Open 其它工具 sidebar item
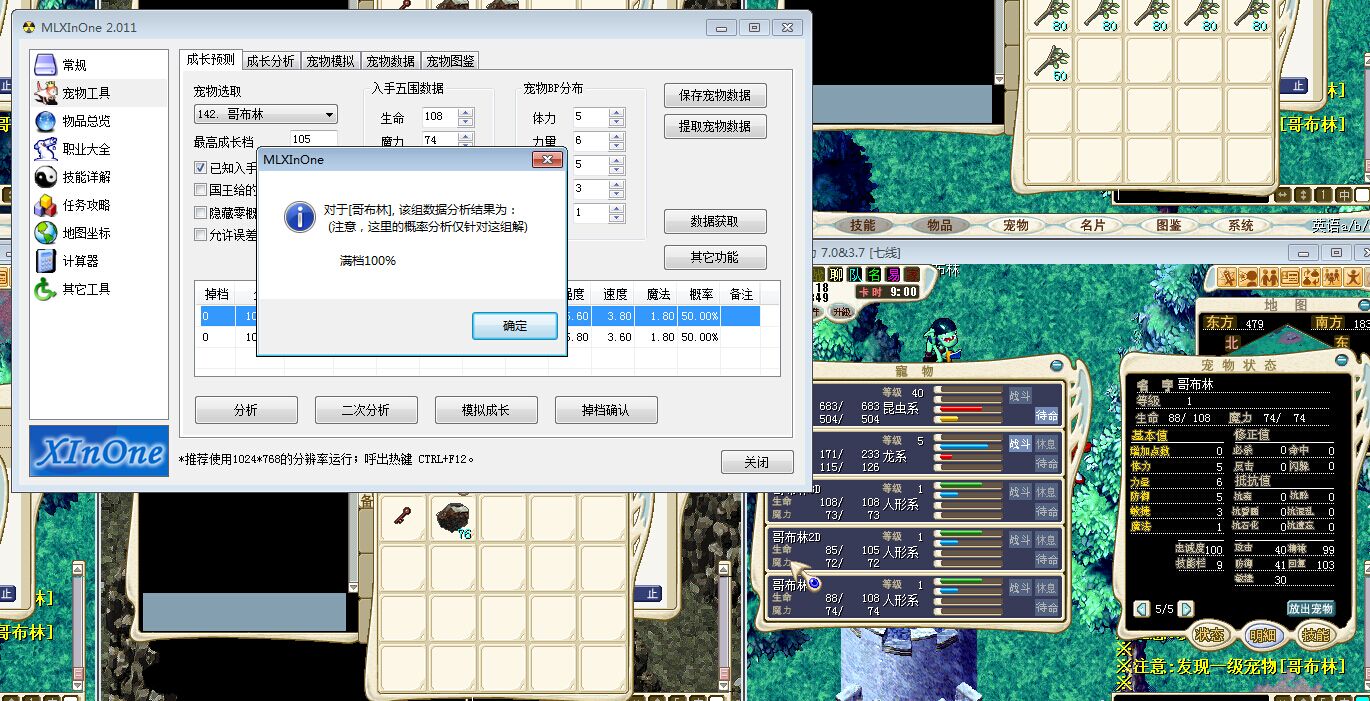Viewport: 1370px width, 701px height. (86, 289)
